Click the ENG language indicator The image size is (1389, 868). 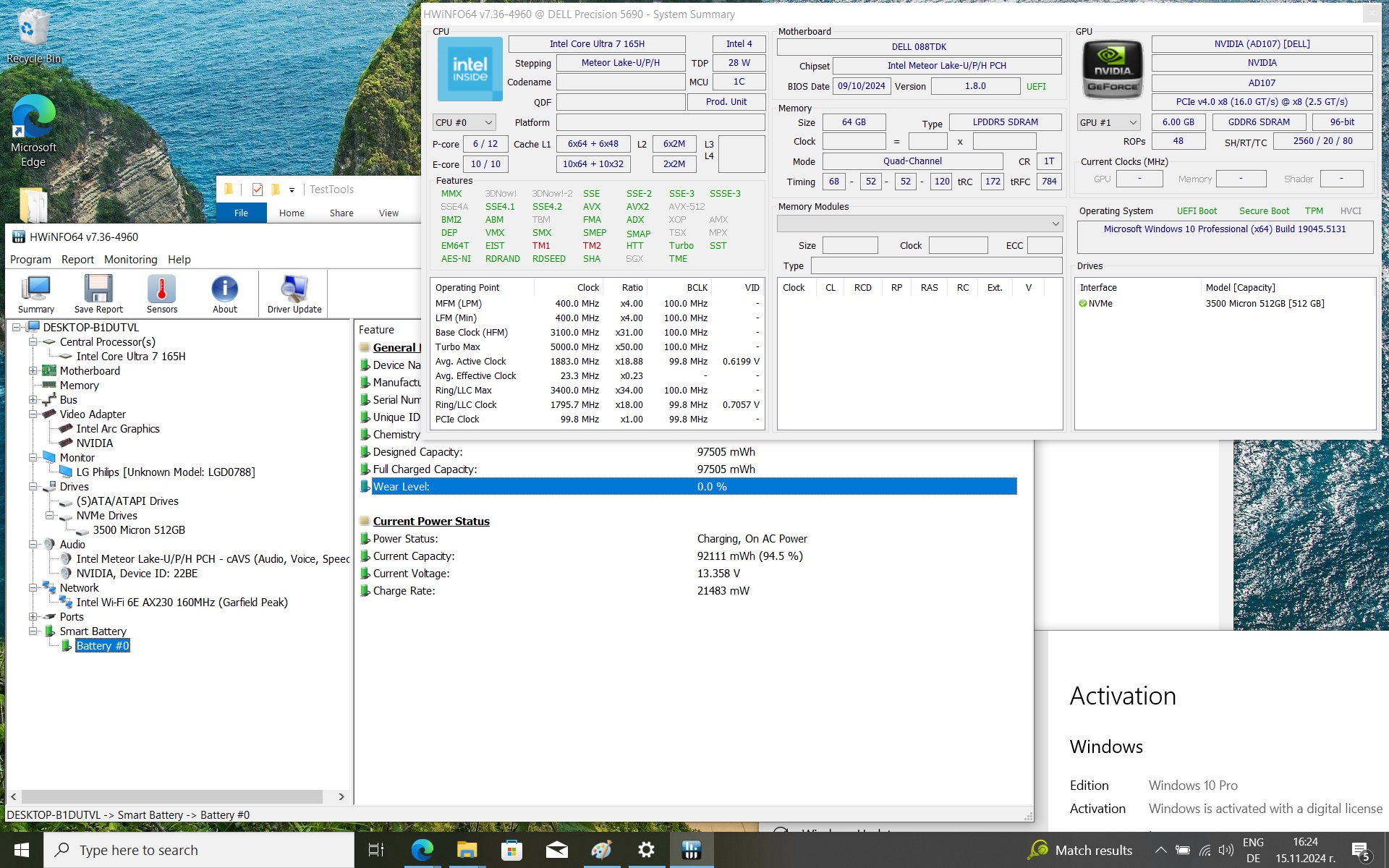click(x=1253, y=843)
